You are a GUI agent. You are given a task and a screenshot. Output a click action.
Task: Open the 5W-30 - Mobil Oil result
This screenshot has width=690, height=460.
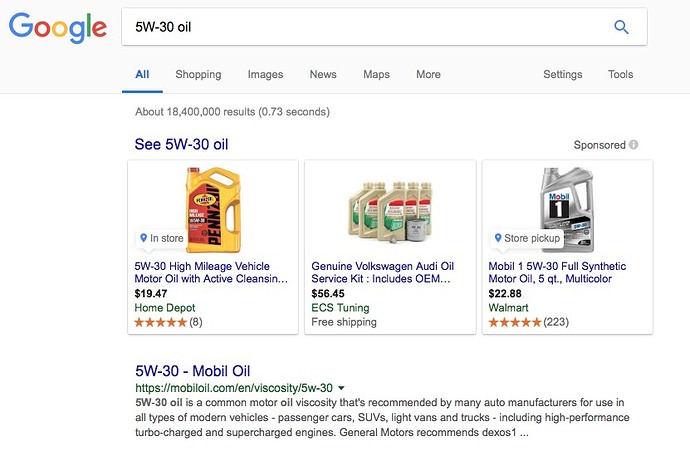192,368
